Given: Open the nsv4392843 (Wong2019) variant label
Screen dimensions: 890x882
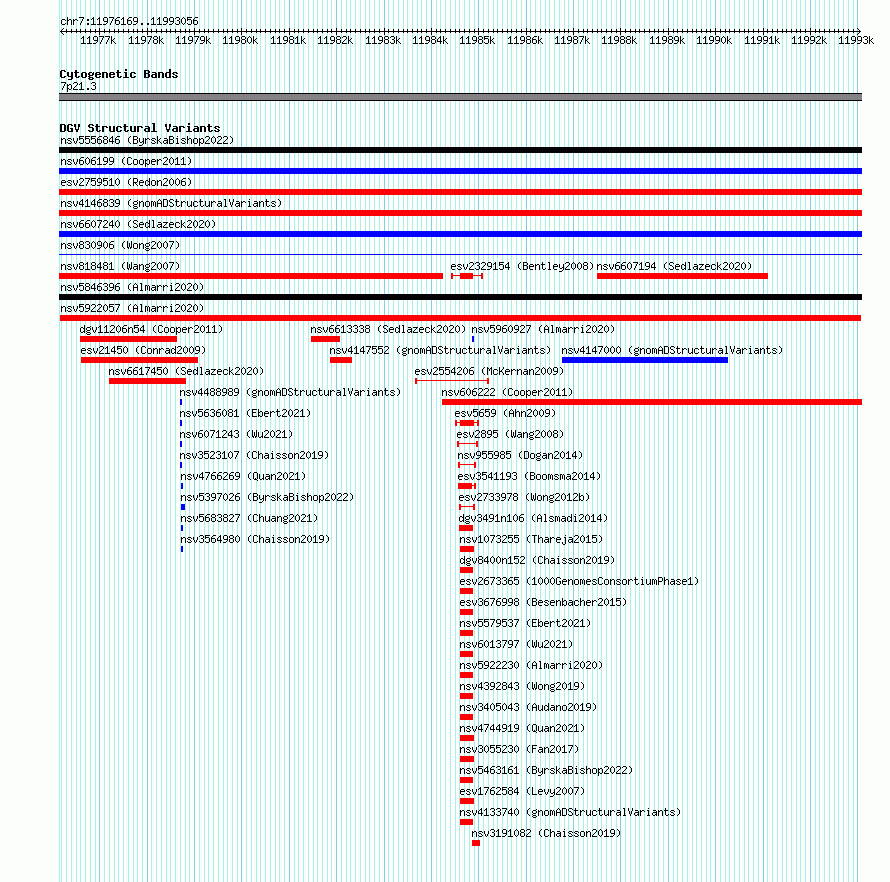Looking at the screenshot, I should point(522,686).
